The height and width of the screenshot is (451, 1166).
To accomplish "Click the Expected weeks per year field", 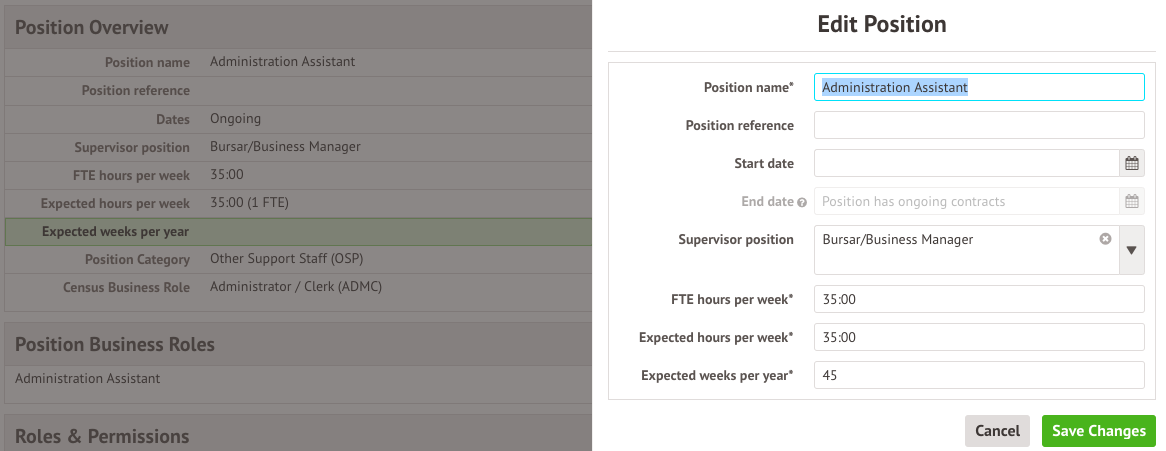I will [978, 375].
